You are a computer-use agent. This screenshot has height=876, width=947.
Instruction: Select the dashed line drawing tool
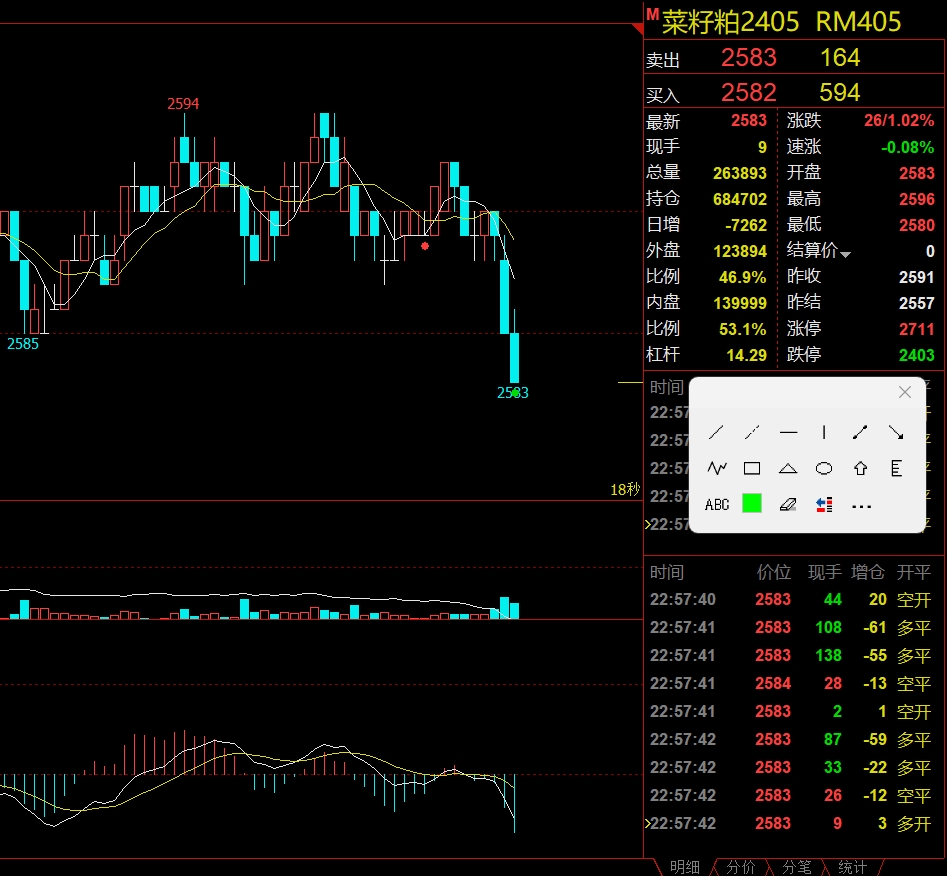coord(752,433)
